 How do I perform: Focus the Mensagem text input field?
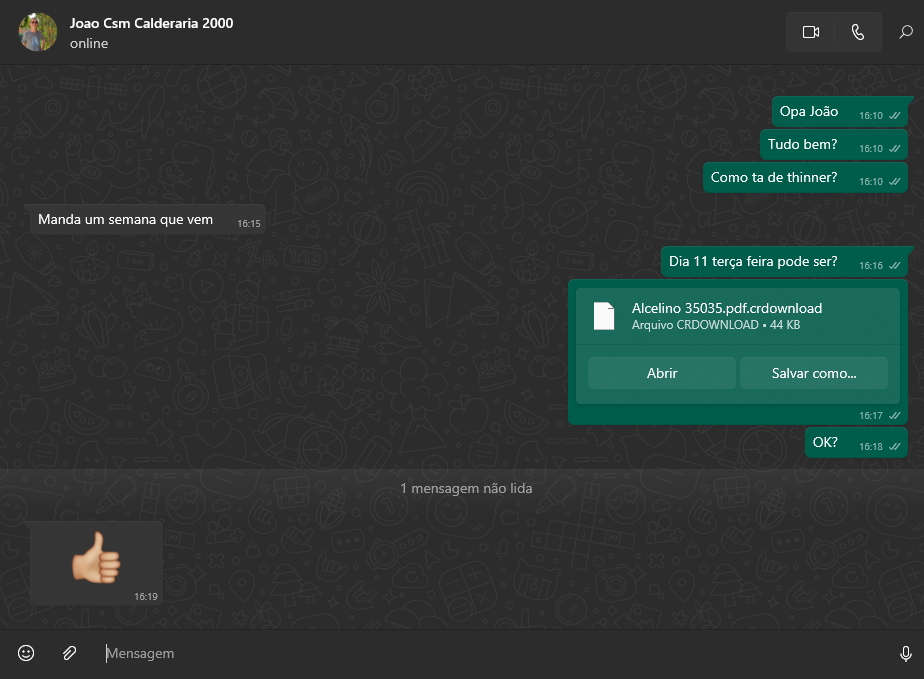pyautogui.click(x=480, y=653)
